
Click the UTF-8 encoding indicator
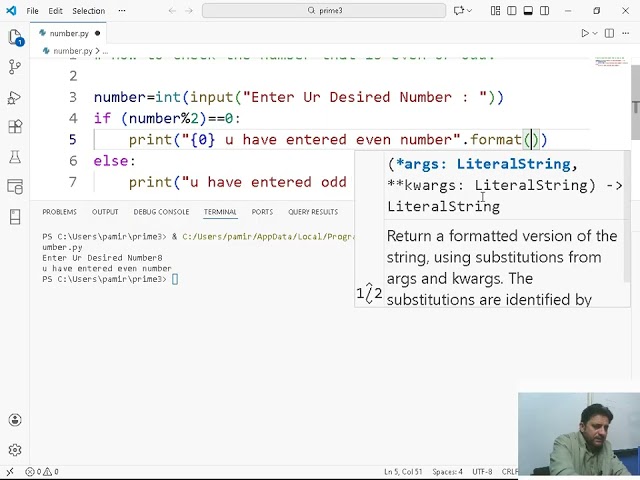click(482, 472)
